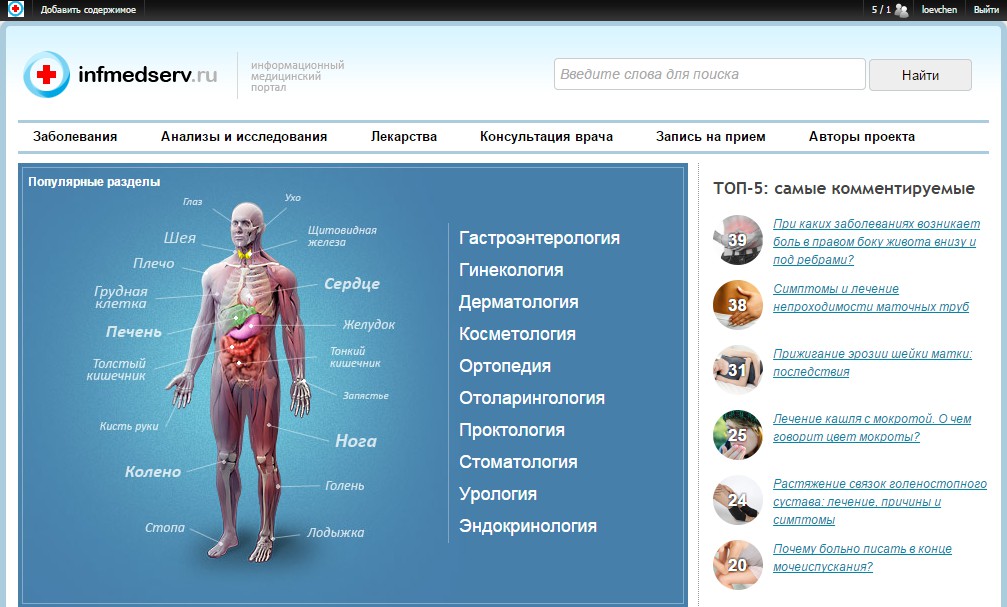Select 'Кисть руки' on the diagram

pos(129,426)
